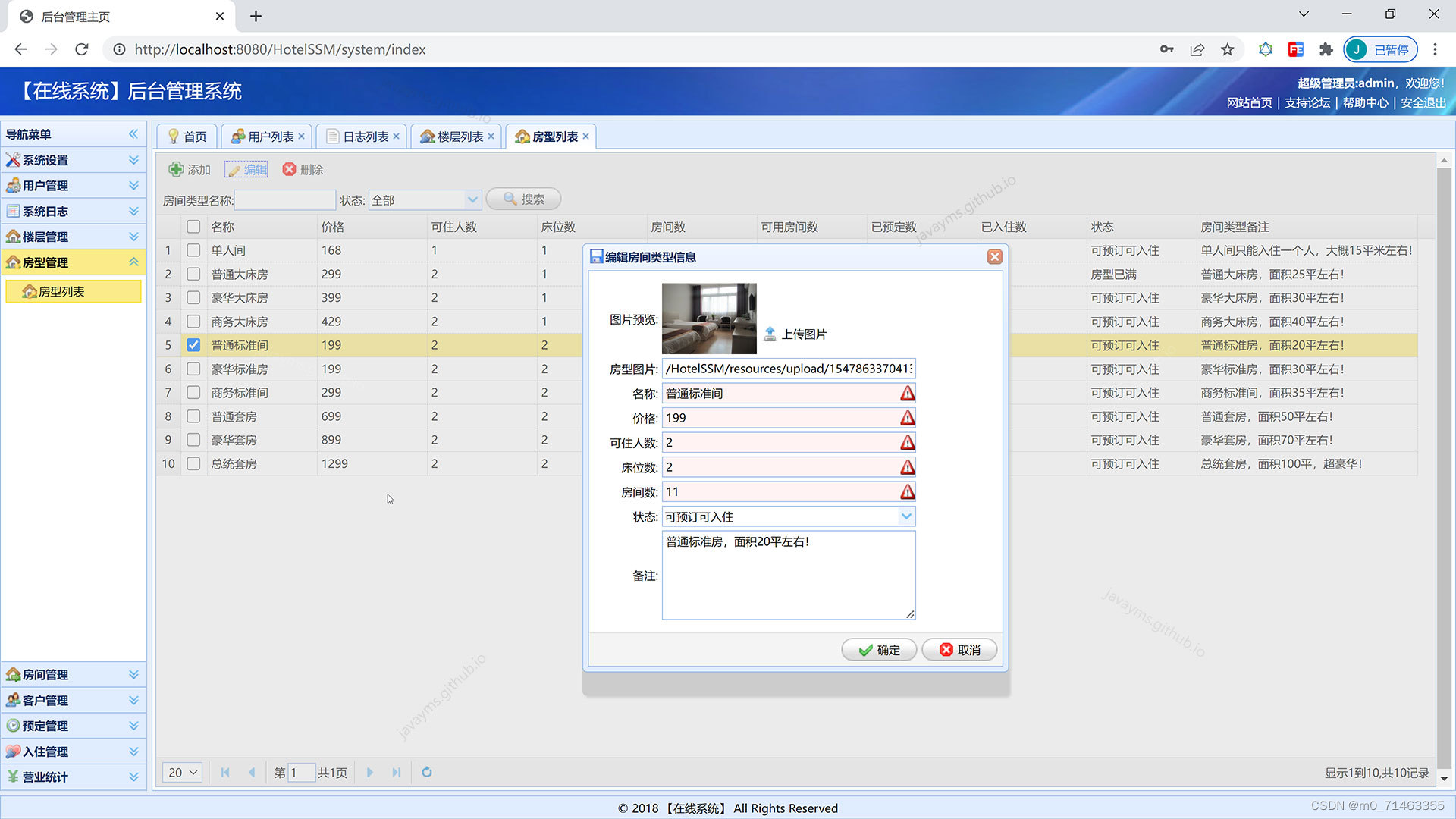Open the page size 20 dropdown
The image size is (1456, 819).
[182, 772]
